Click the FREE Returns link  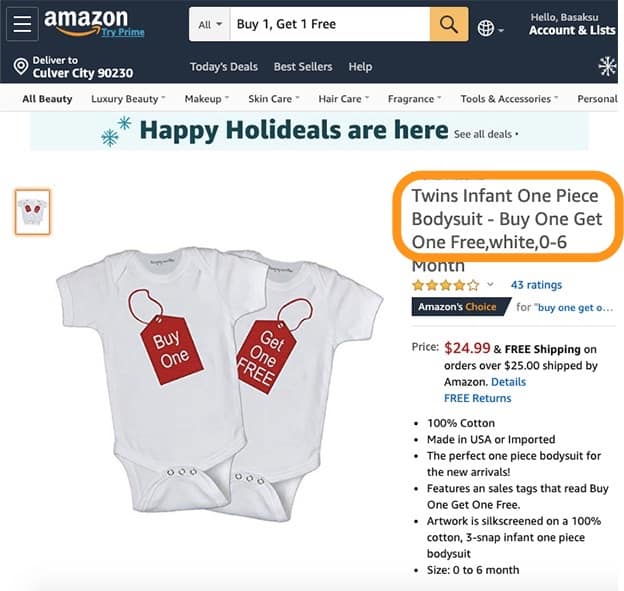[x=478, y=398]
